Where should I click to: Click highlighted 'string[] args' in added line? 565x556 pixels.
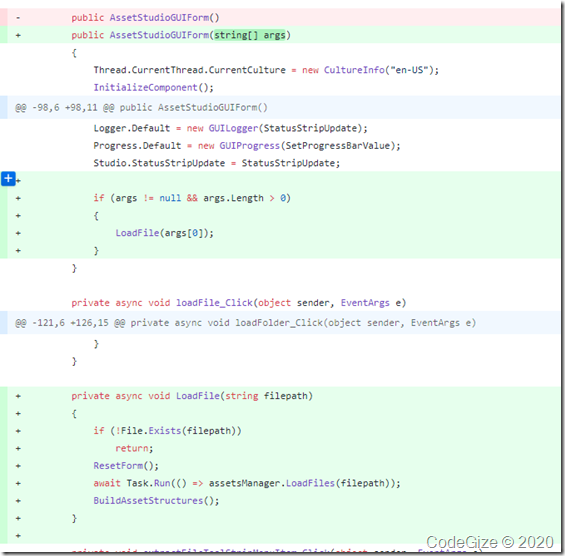click(x=250, y=35)
